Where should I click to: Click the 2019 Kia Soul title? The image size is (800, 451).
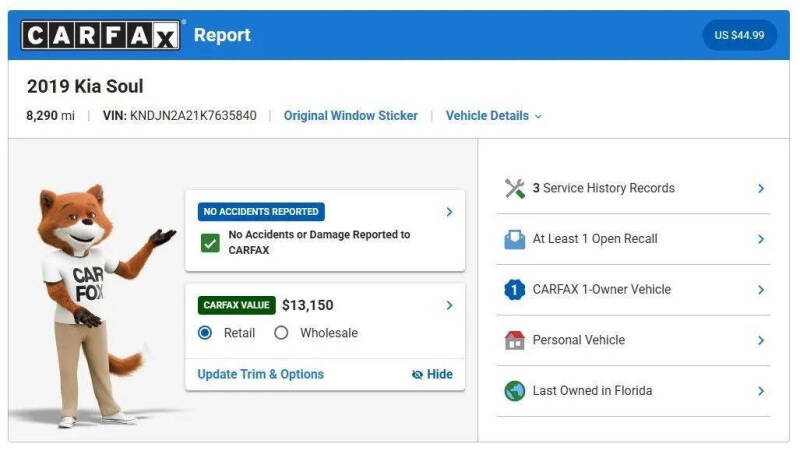[85, 86]
